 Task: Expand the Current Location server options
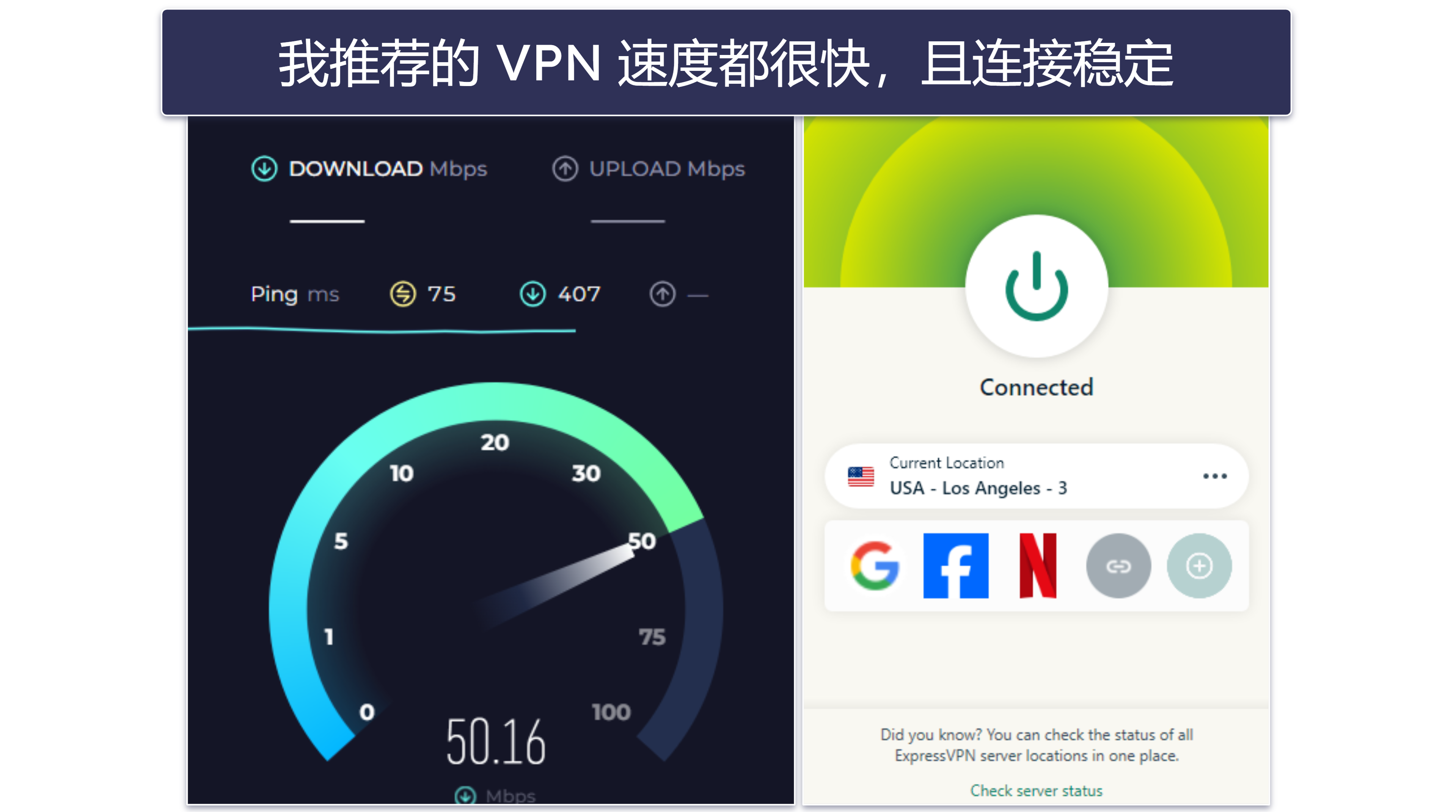1218,475
